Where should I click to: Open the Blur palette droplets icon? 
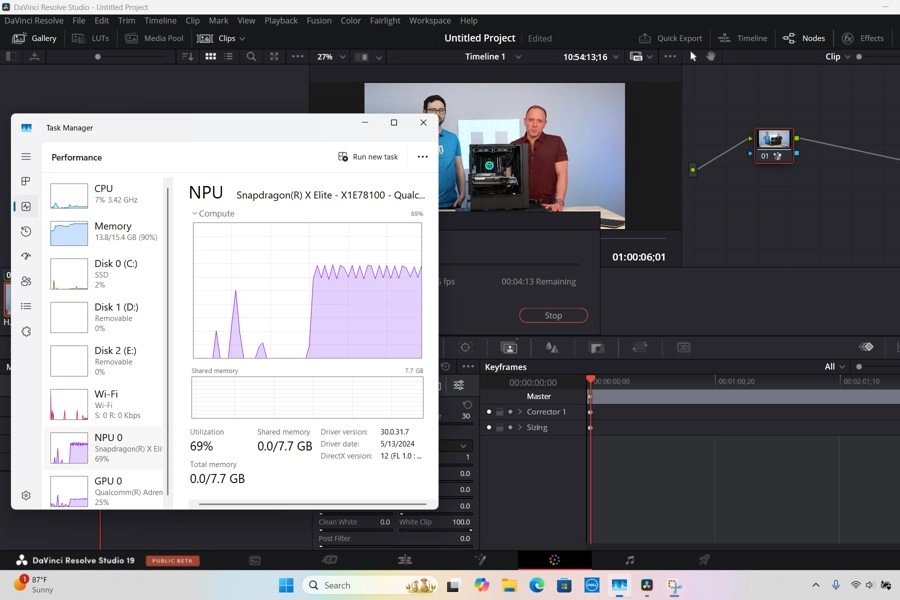(552, 347)
